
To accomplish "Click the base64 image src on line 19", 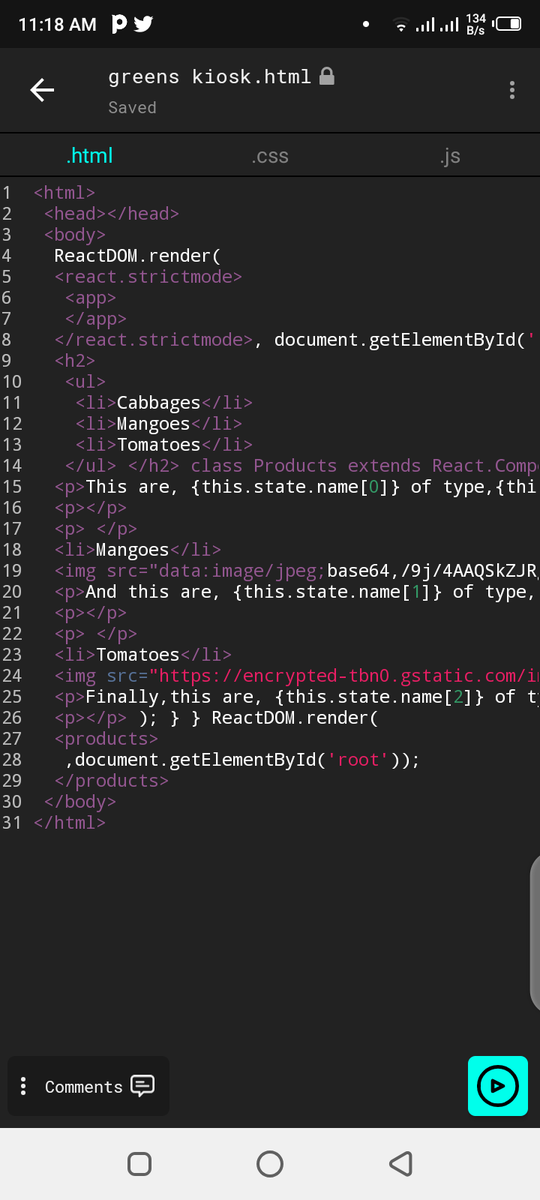I will tap(296, 570).
